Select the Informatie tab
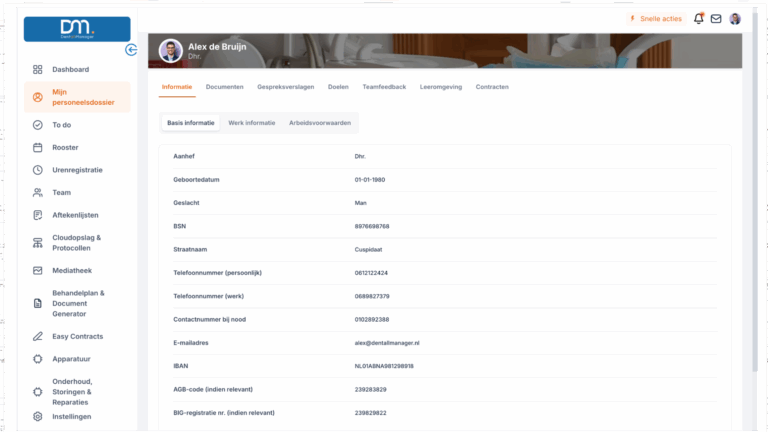This screenshot has width=768, height=432. [x=177, y=87]
